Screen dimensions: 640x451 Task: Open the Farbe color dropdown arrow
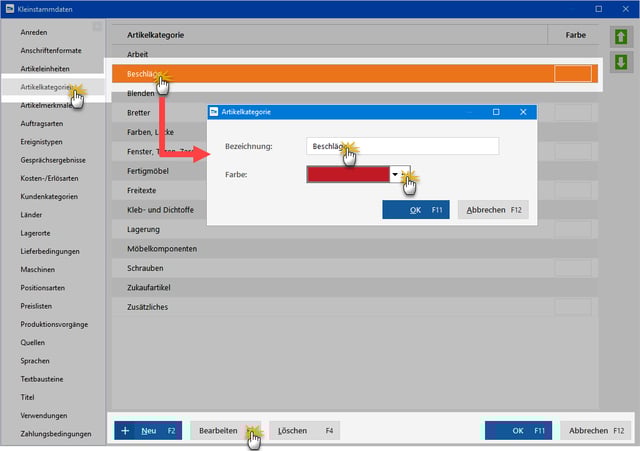click(x=395, y=174)
